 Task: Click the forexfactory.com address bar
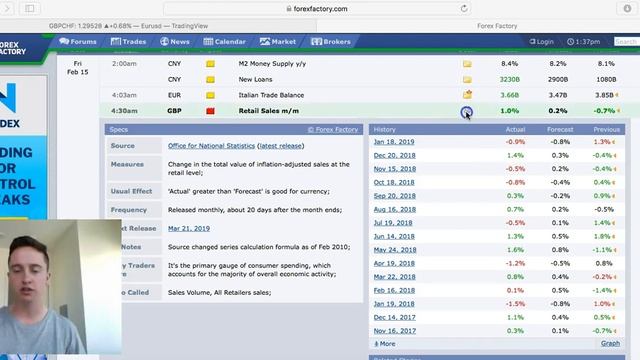pyautogui.click(x=317, y=9)
